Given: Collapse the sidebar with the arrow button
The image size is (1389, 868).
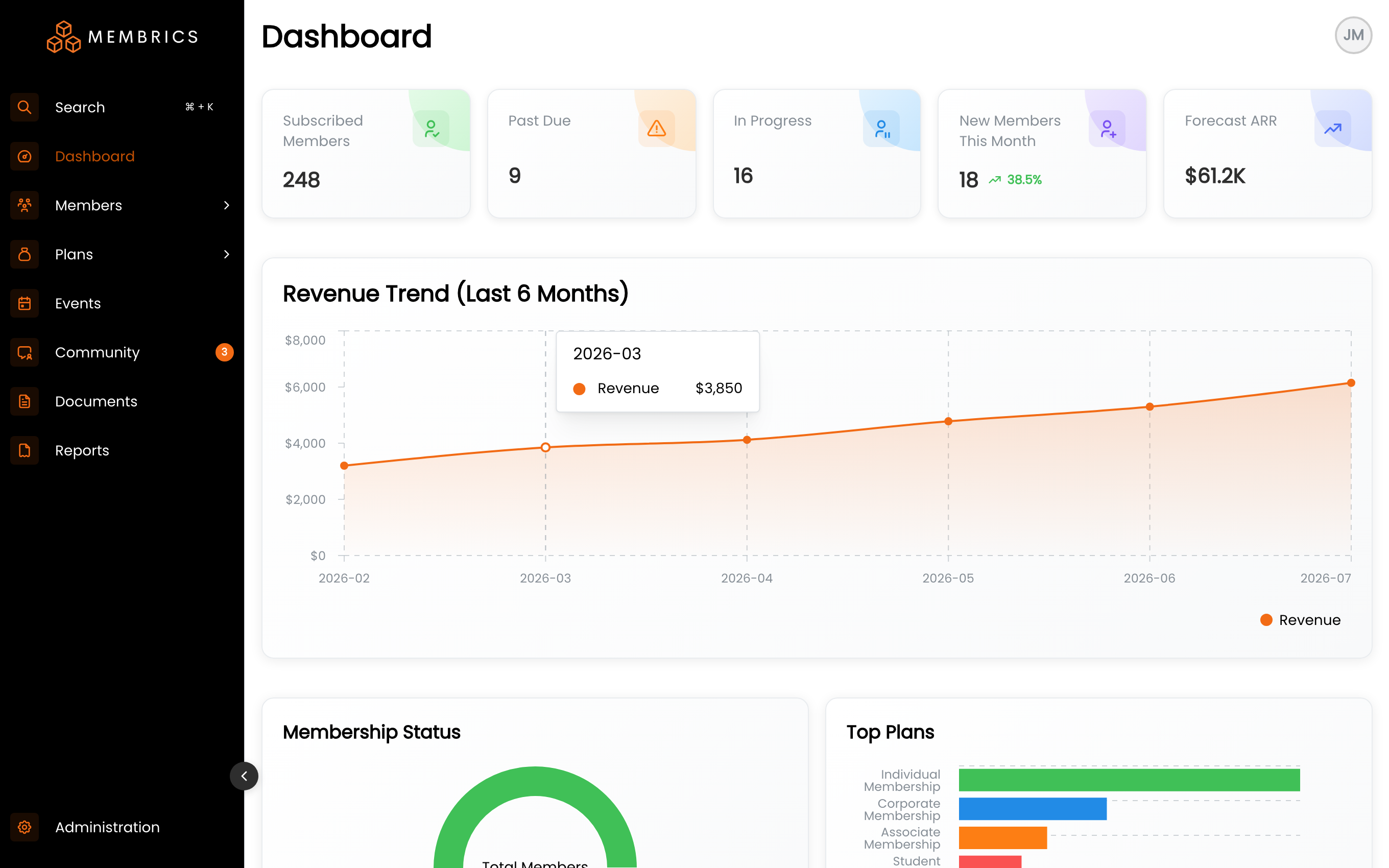Looking at the screenshot, I should coord(244,776).
